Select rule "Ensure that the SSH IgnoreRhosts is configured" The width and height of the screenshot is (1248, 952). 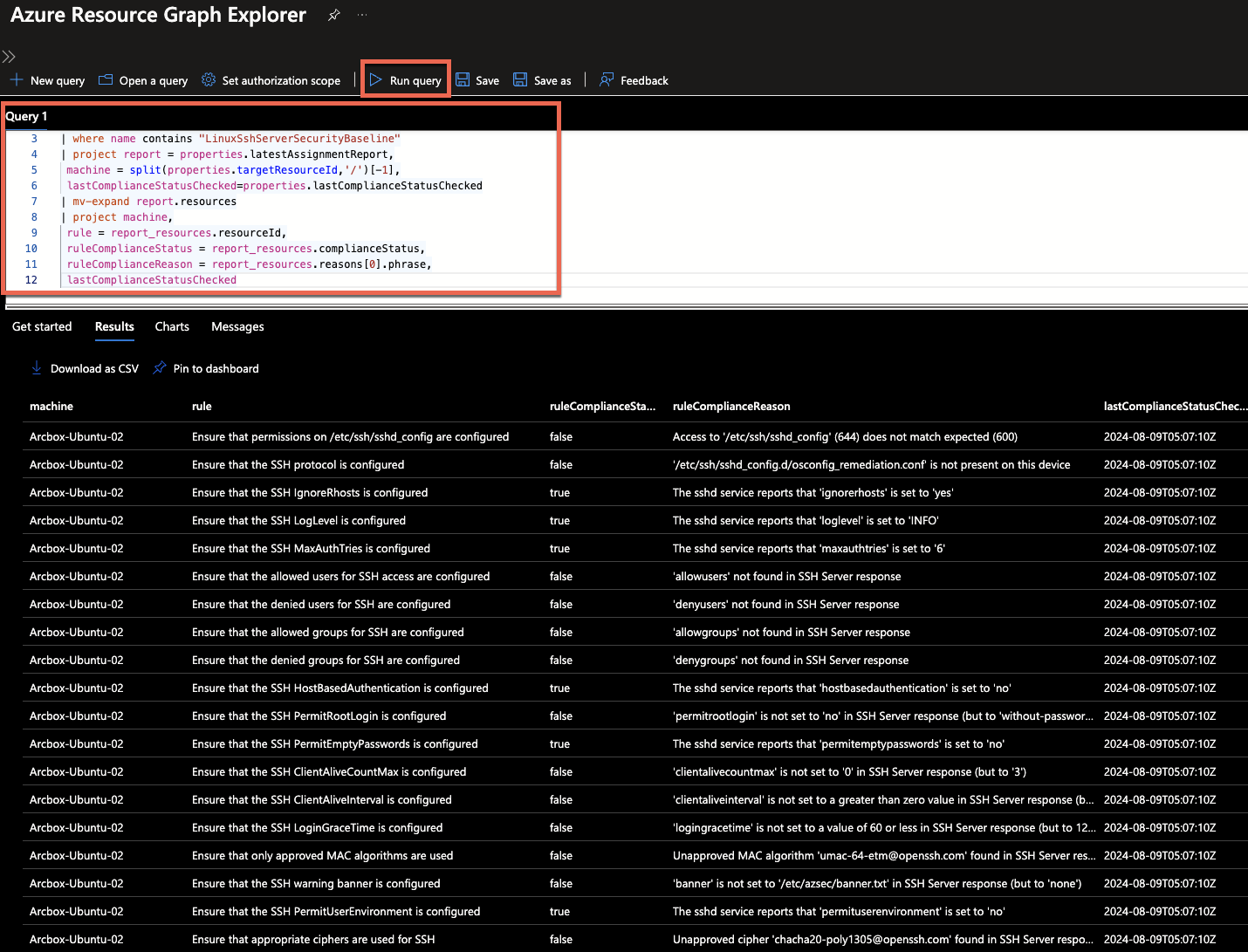click(x=310, y=493)
